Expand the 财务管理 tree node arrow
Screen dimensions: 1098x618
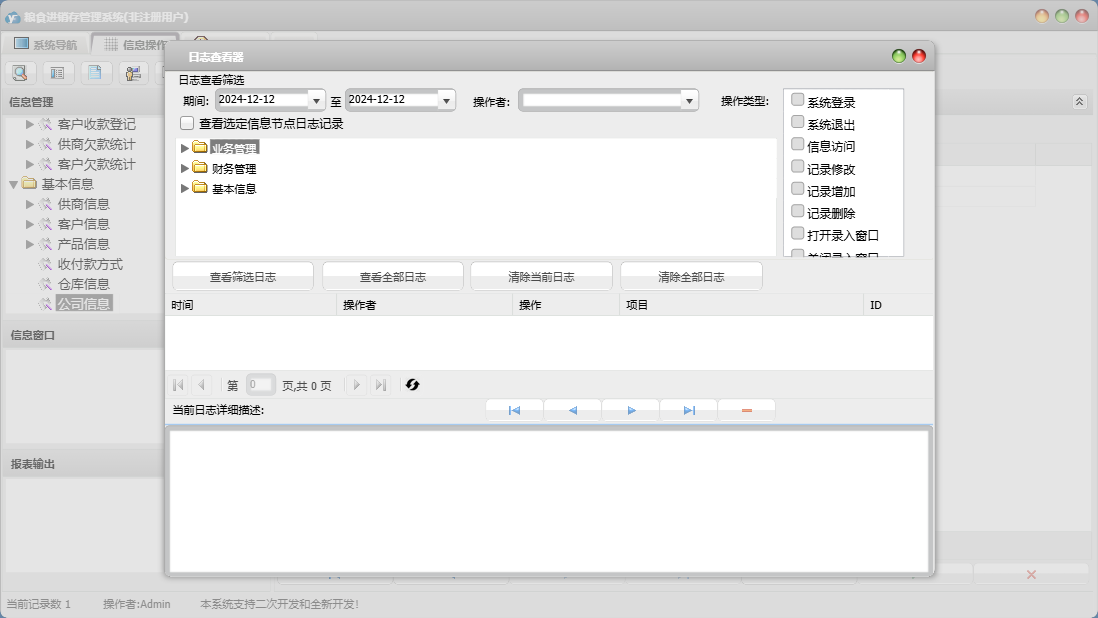(185, 168)
